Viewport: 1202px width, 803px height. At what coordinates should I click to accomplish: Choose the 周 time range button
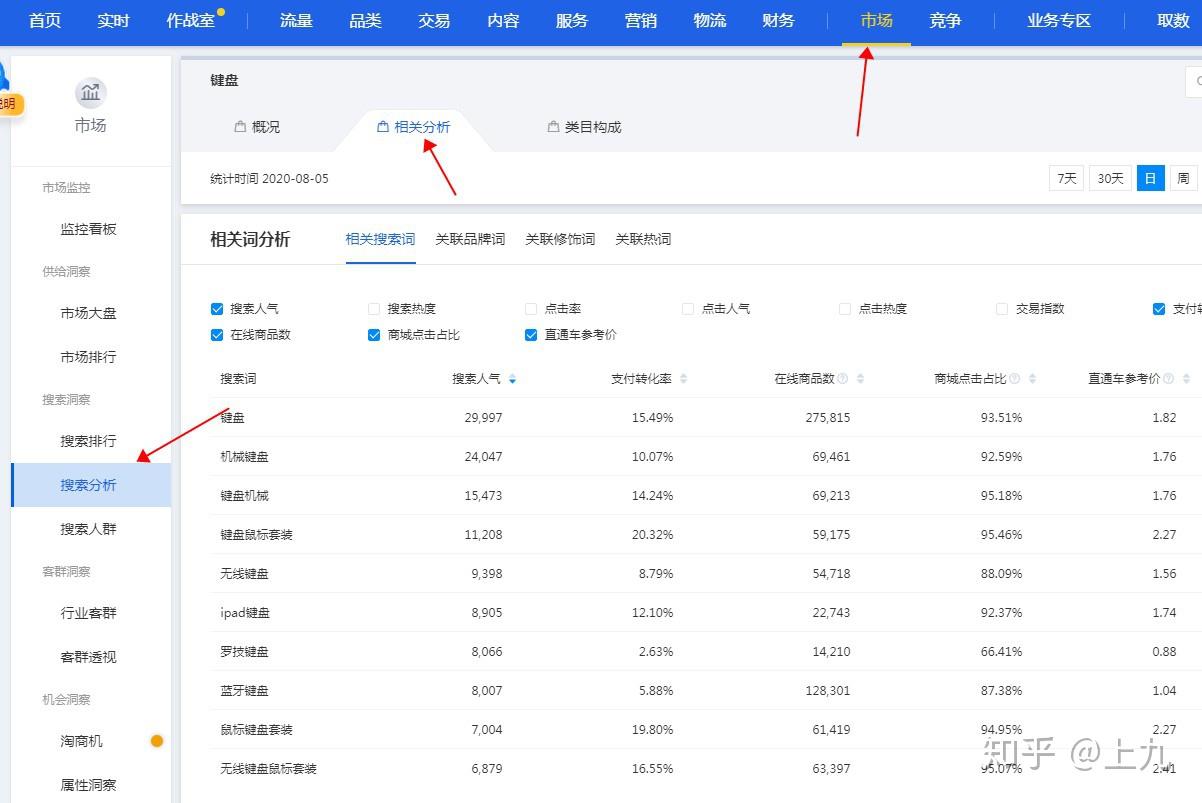(x=1184, y=178)
